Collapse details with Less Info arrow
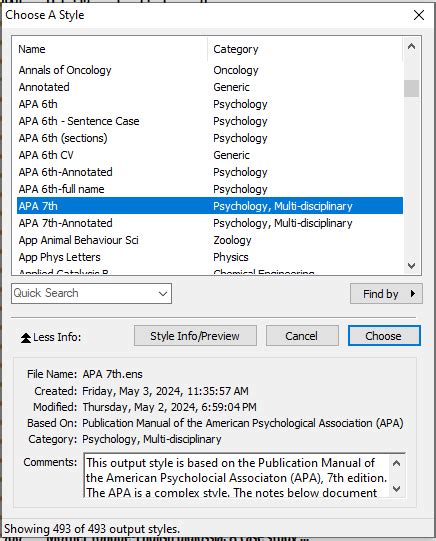 click(26, 337)
